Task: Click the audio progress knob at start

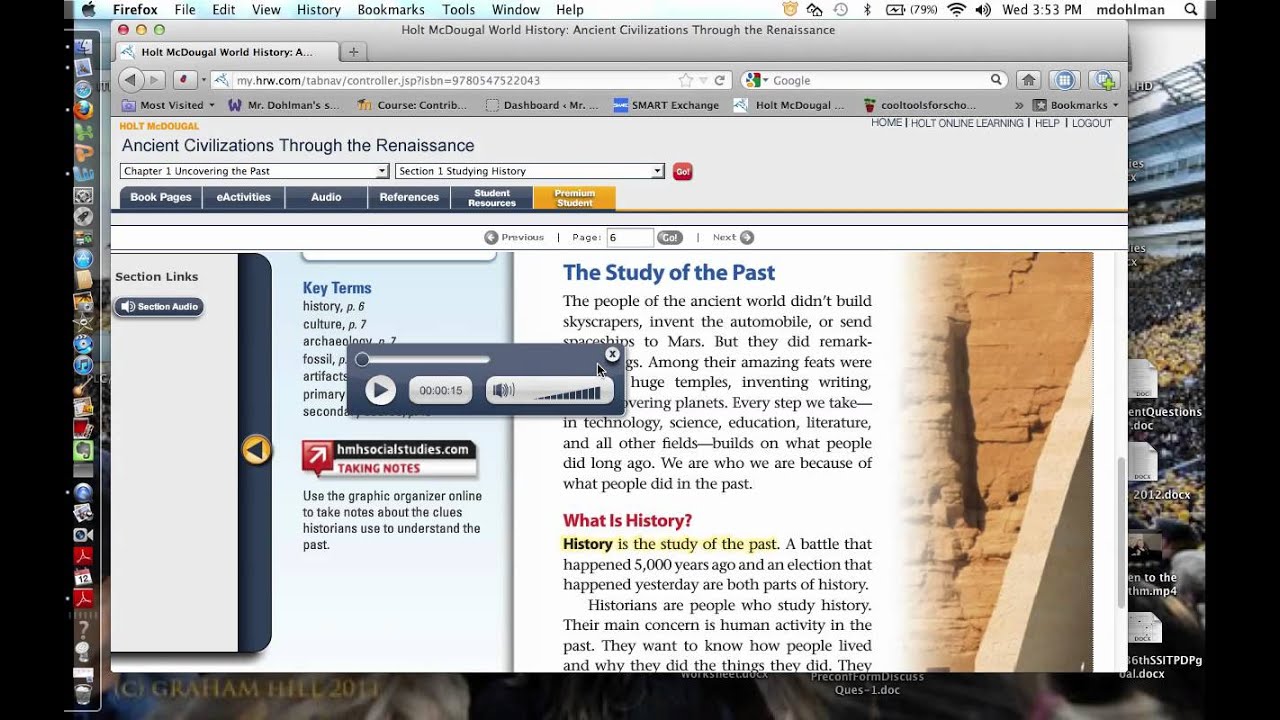Action: 362,359
